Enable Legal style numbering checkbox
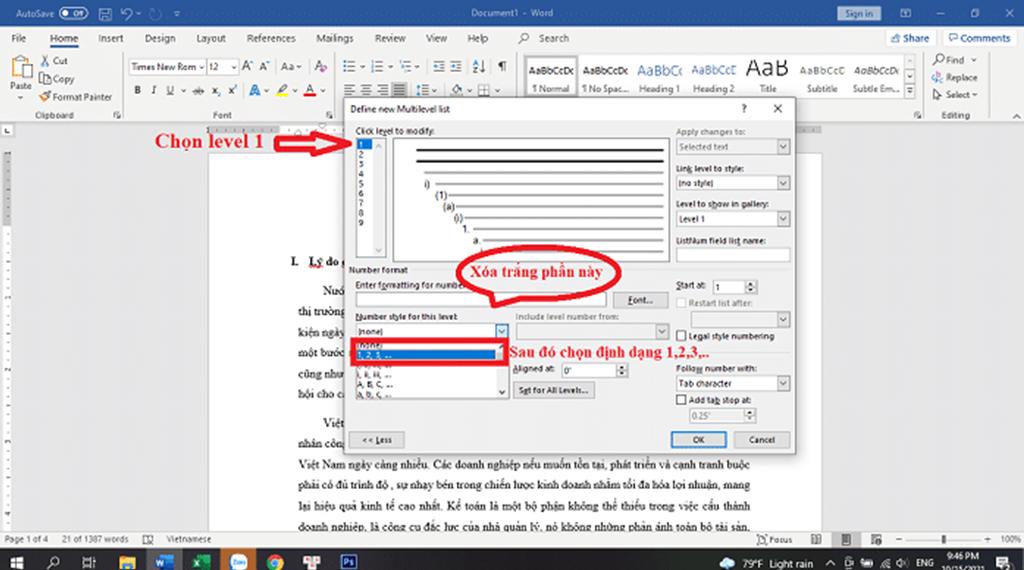This screenshot has height=570, width=1024. pyautogui.click(x=681, y=336)
